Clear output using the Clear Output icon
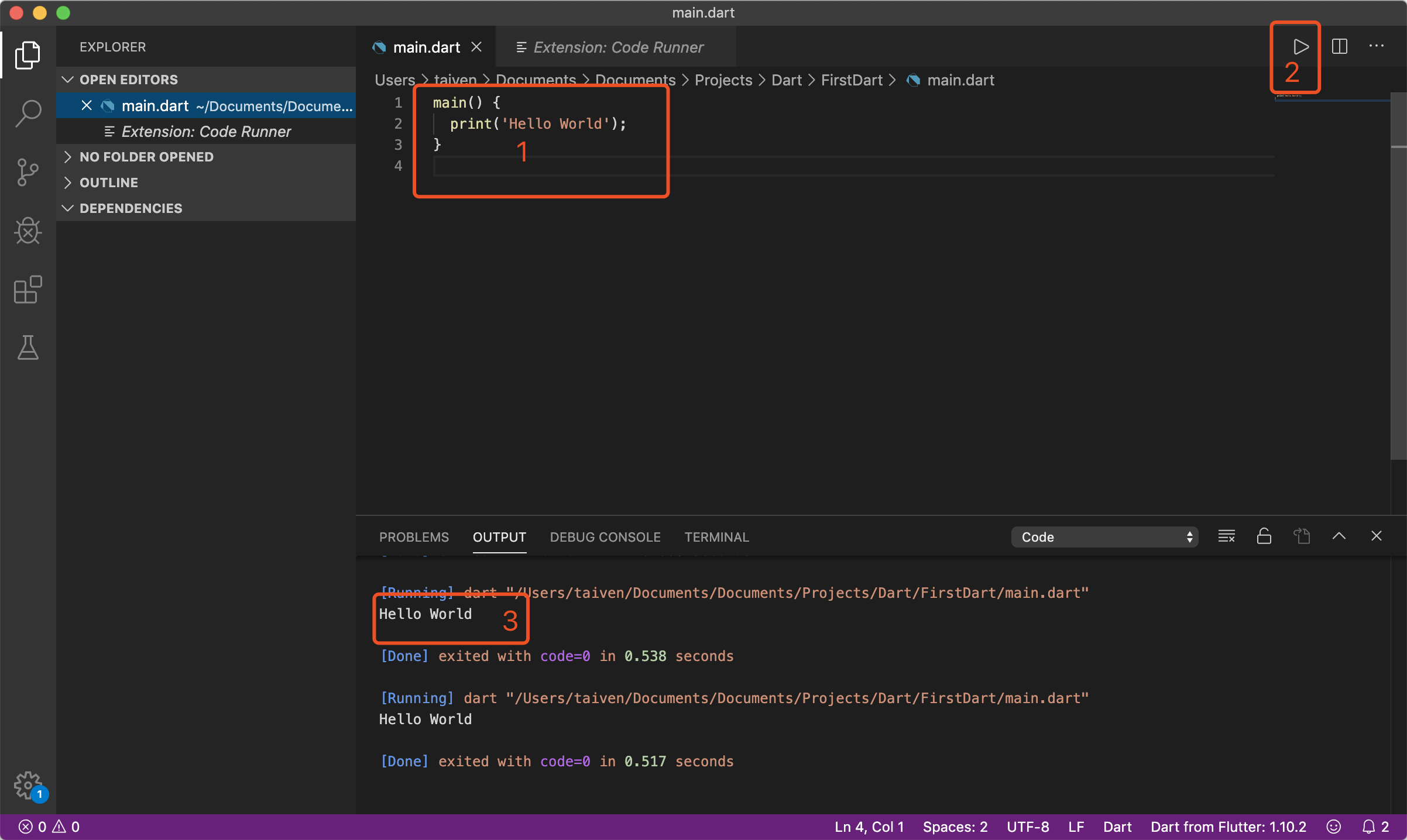Viewport: 1407px width, 840px height. coord(1226,536)
